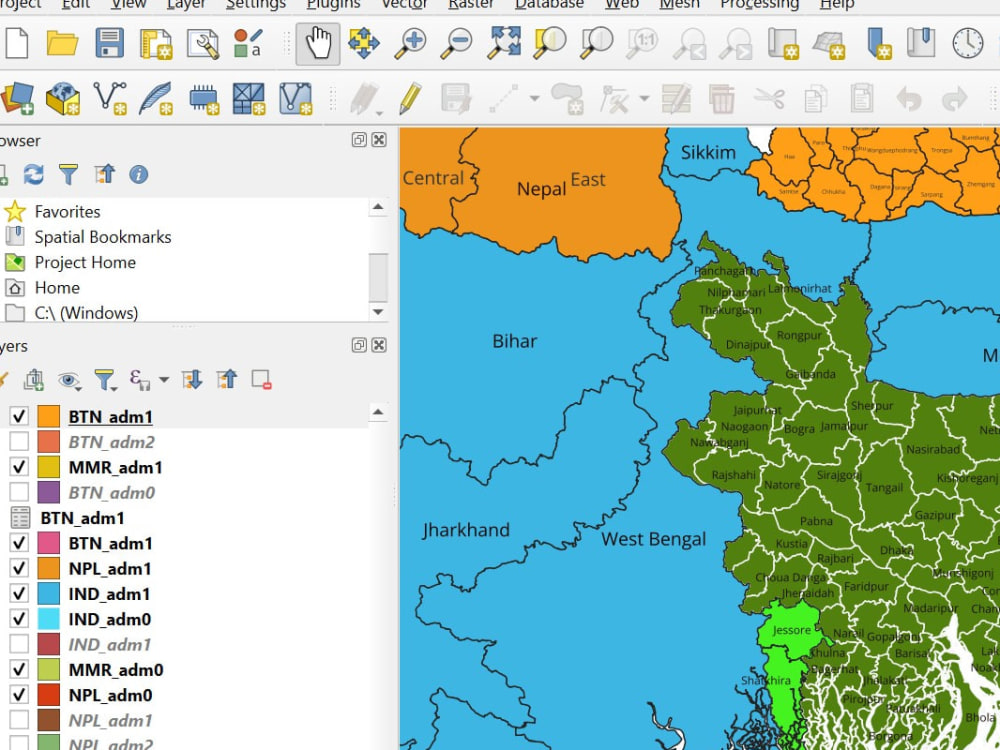Toggle the pink BTN_adm1 layer checkbox
The height and width of the screenshot is (750, 1000).
click(x=19, y=543)
